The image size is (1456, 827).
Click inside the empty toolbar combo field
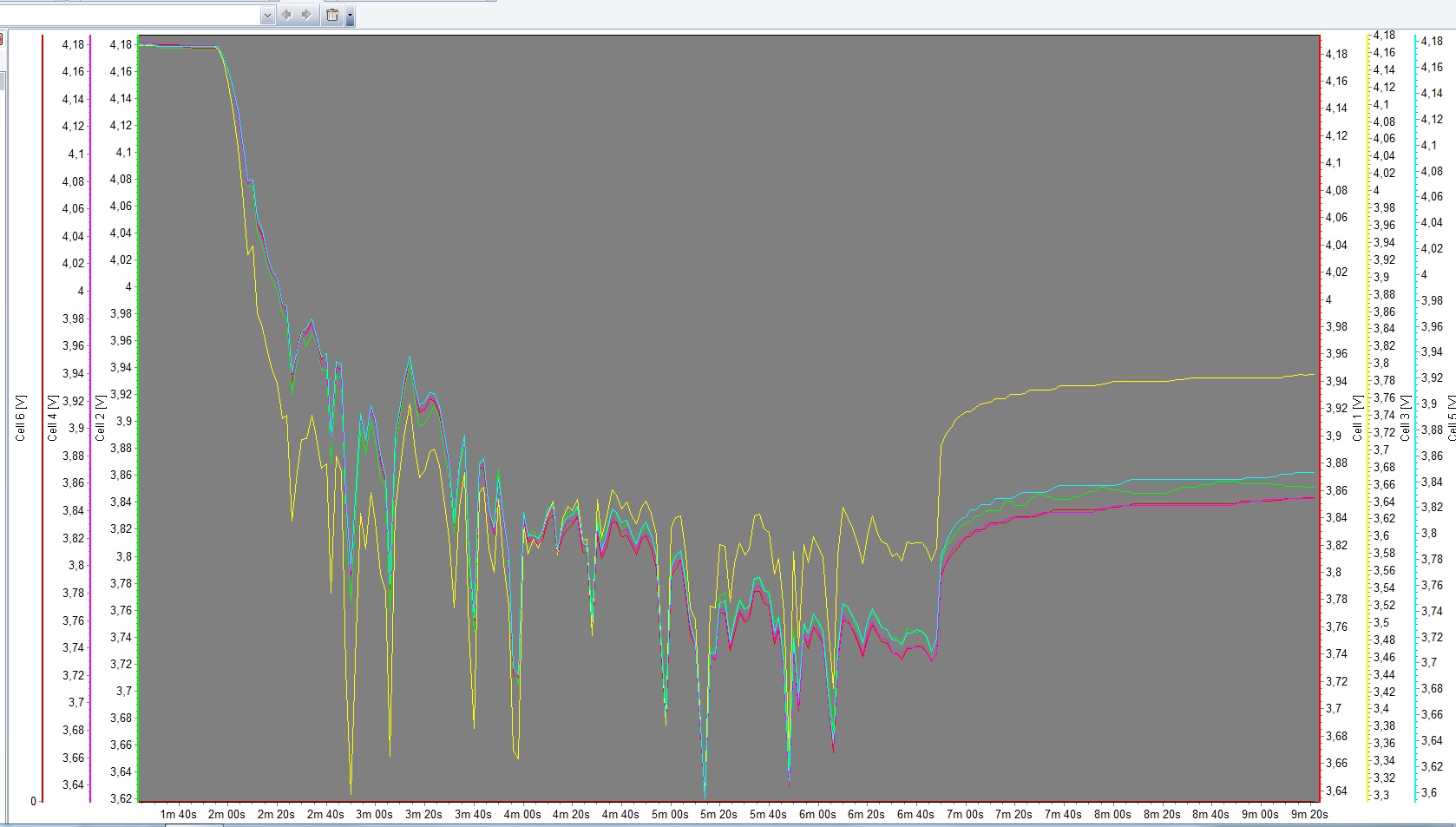(130, 15)
